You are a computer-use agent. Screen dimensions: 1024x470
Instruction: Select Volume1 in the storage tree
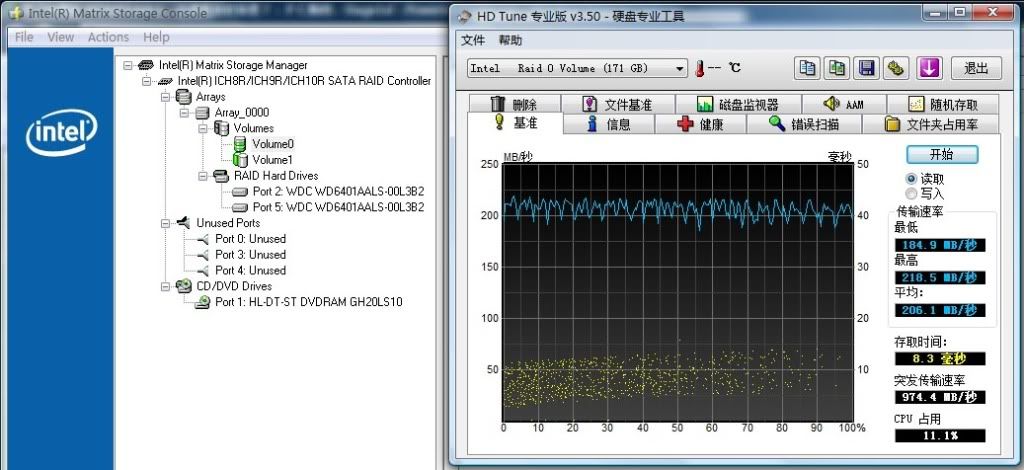tap(273, 159)
